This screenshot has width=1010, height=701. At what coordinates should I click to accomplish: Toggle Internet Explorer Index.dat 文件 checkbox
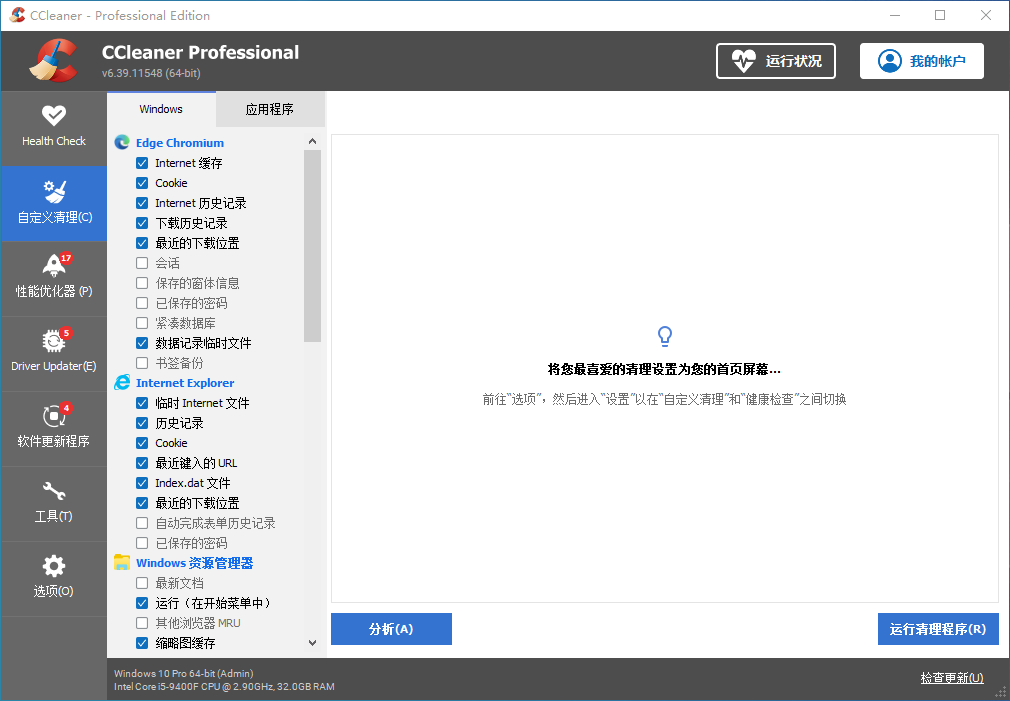142,483
